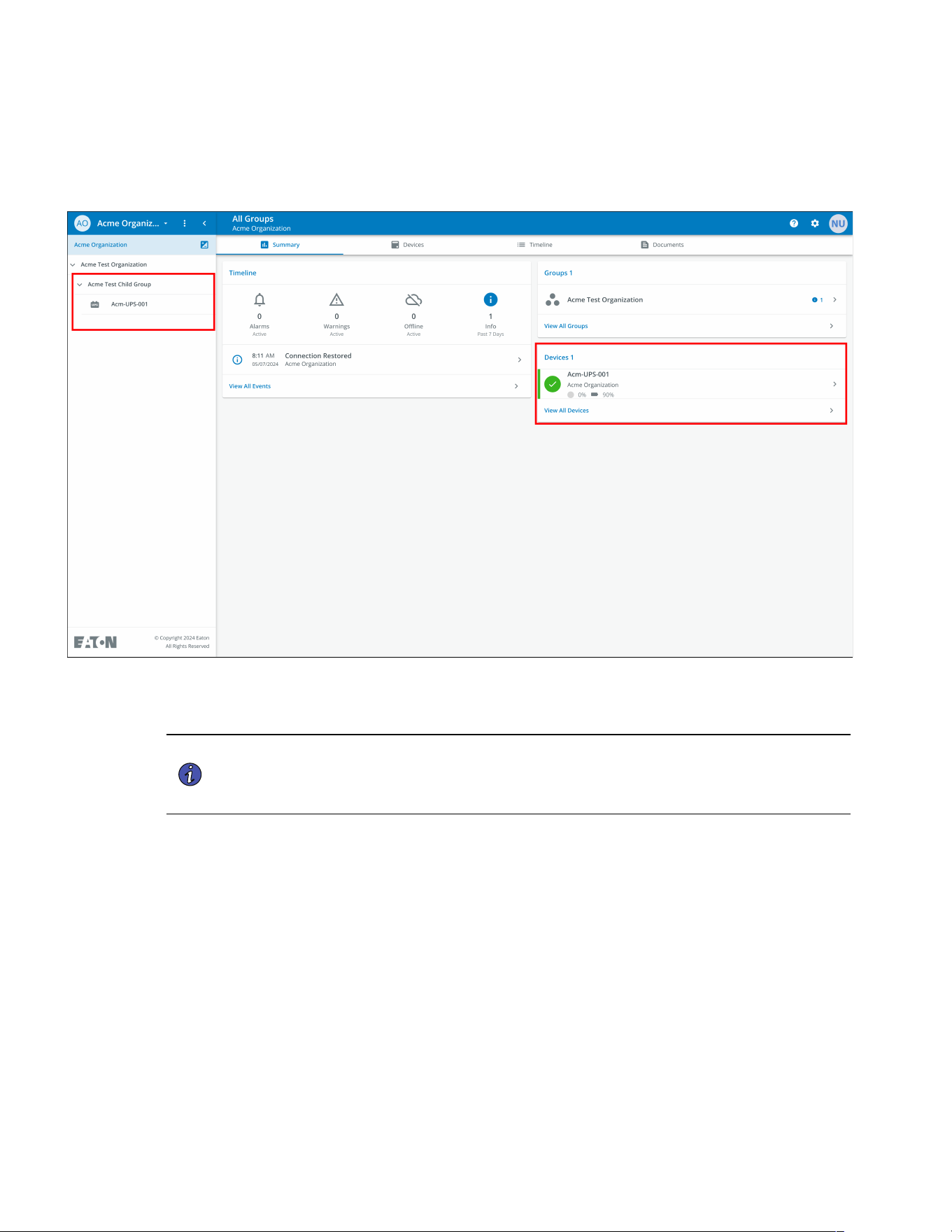This screenshot has width=952, height=1232.
Task: Click the UPS device icon in sidebar
Action: pos(95,304)
